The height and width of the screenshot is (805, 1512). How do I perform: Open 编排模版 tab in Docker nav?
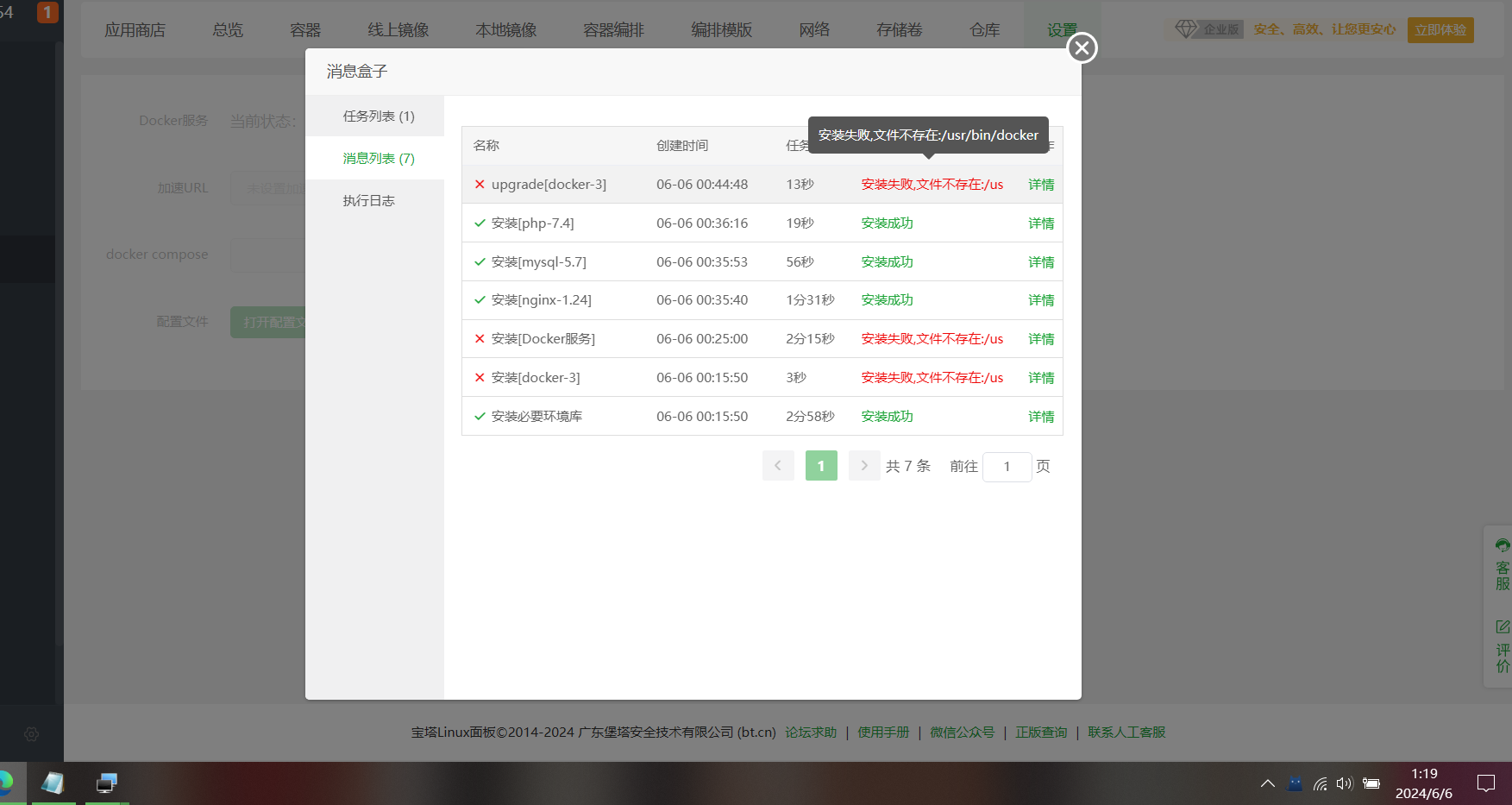pyautogui.click(x=721, y=30)
